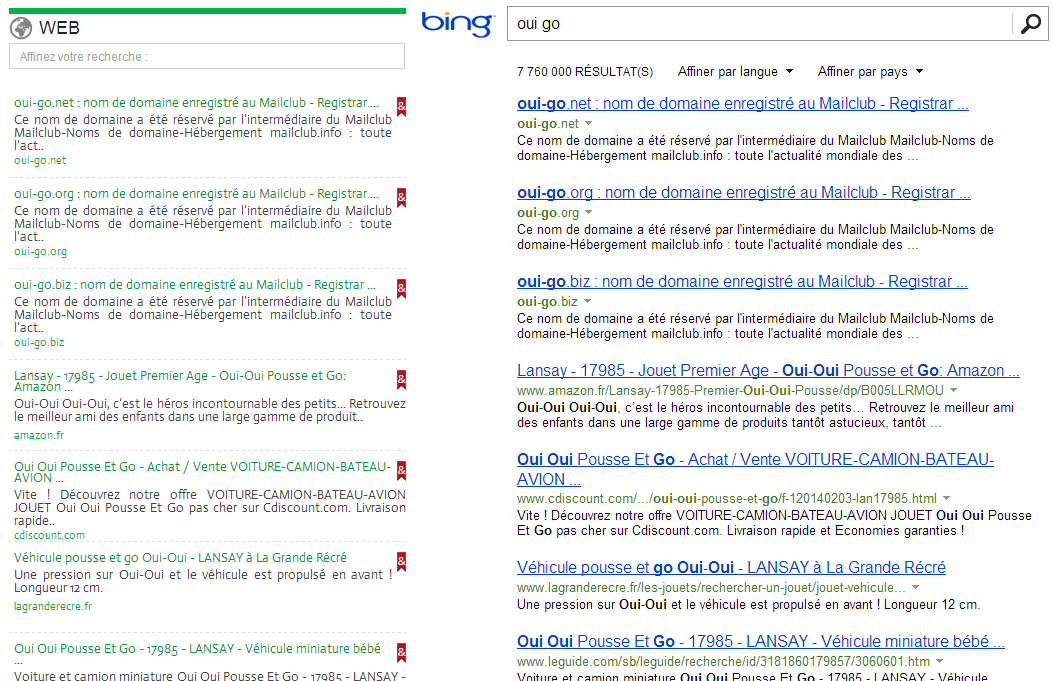This screenshot has width=1053, height=681.
Task: Open the blue 'Oui Oui Pousse Et Go - Achat / Vente' Bing link
Action: [x=756, y=469]
